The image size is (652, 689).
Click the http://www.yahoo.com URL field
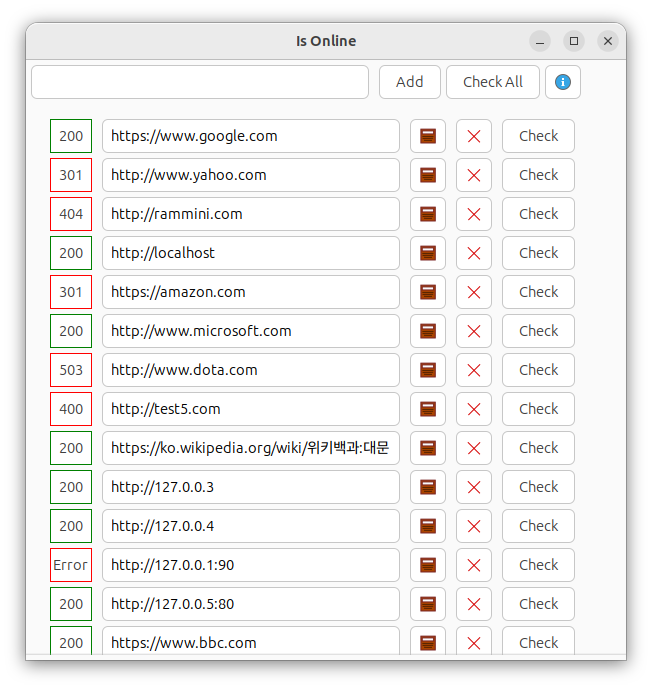pyautogui.click(x=251, y=175)
